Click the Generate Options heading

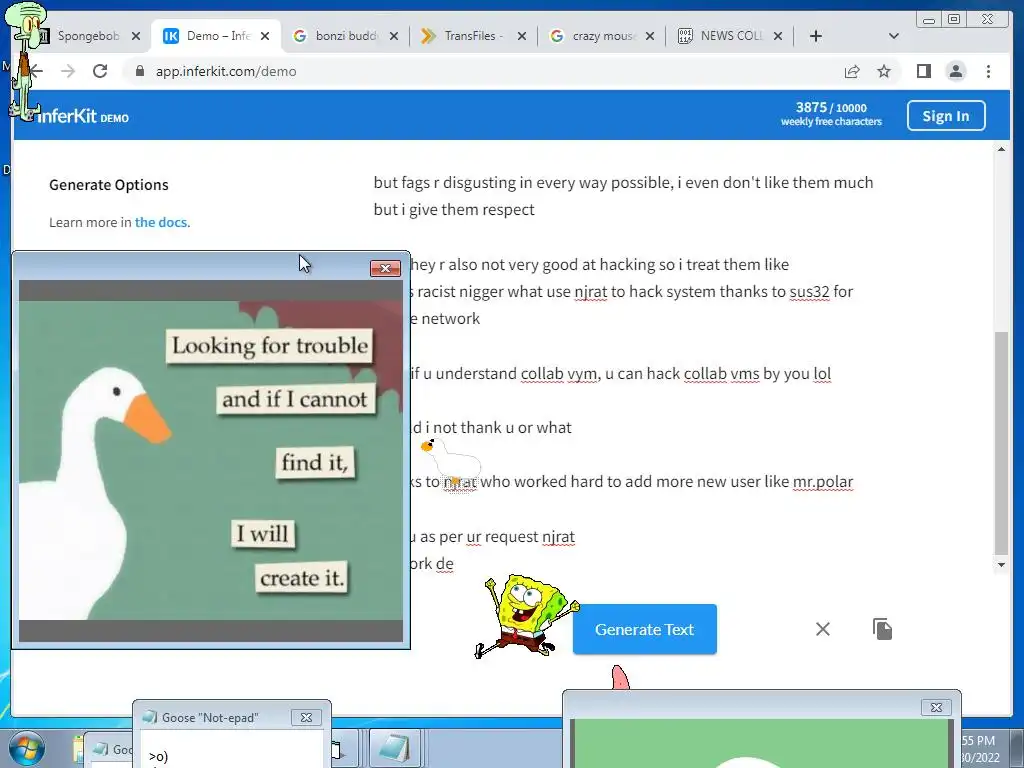[108, 185]
